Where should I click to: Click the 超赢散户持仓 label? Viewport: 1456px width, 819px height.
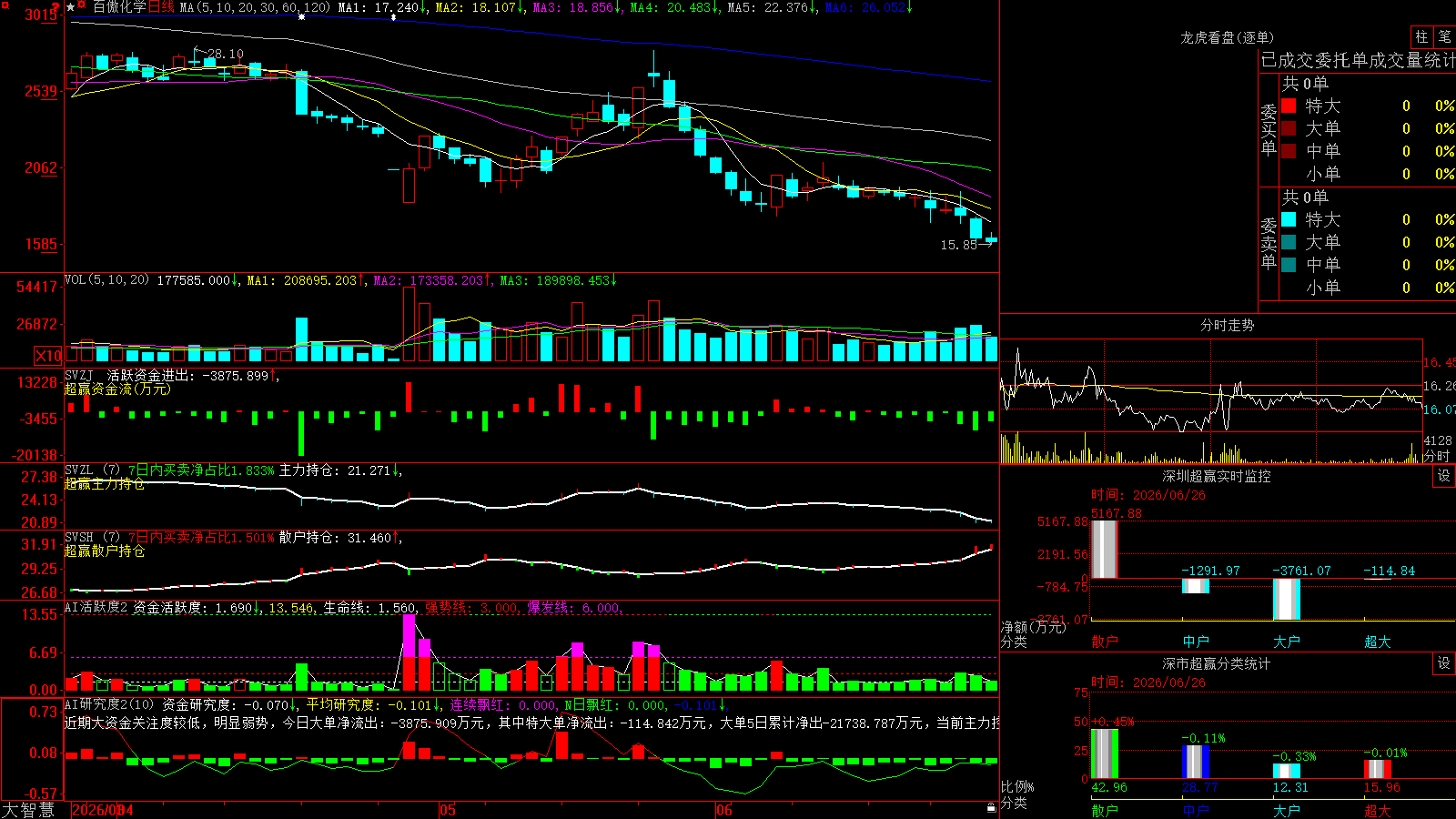[x=105, y=551]
